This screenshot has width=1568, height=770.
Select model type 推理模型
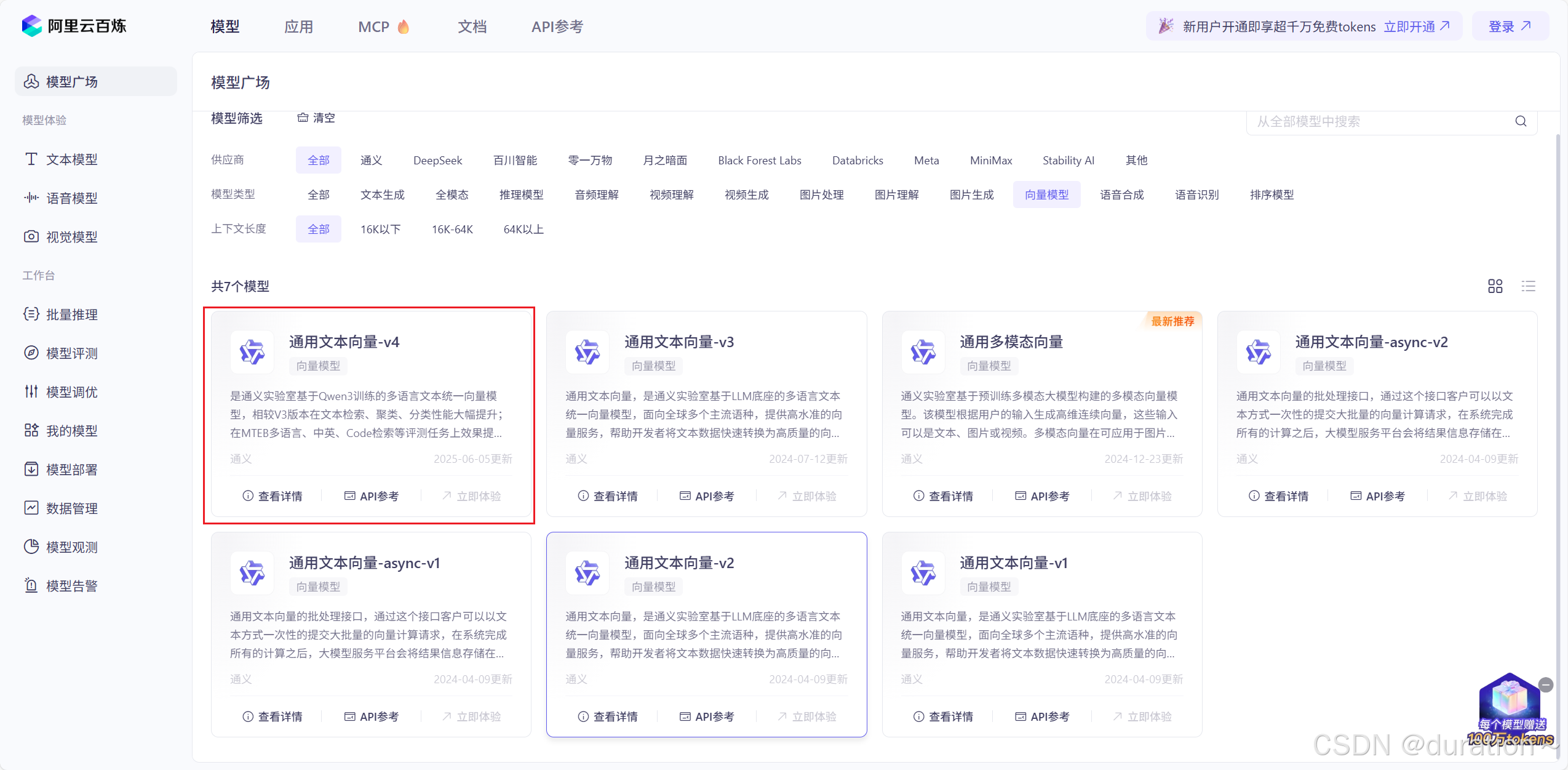[522, 195]
